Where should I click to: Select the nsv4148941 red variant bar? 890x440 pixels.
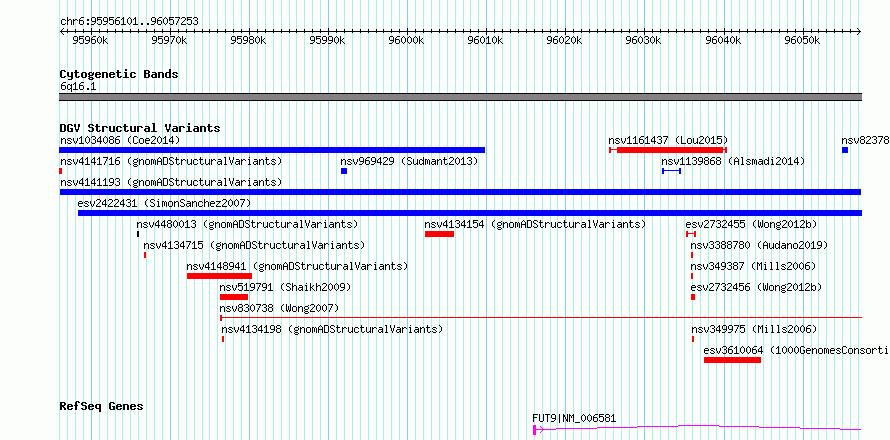click(219, 276)
